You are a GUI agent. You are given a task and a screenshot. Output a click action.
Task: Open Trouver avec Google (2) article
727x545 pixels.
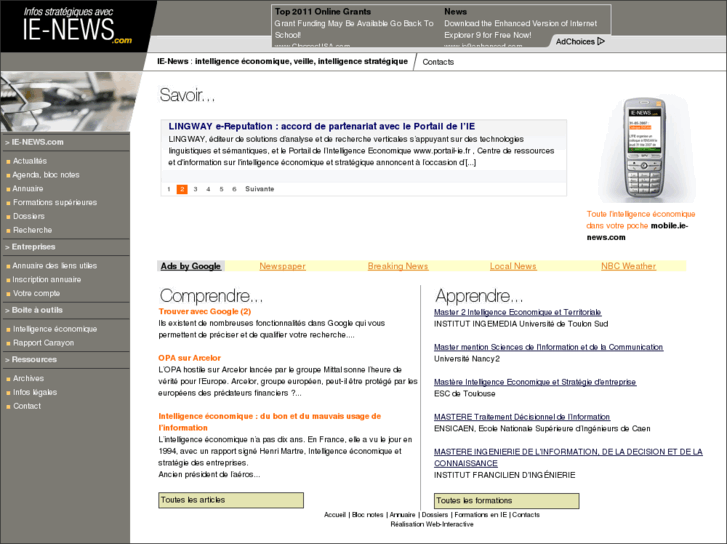click(204, 311)
